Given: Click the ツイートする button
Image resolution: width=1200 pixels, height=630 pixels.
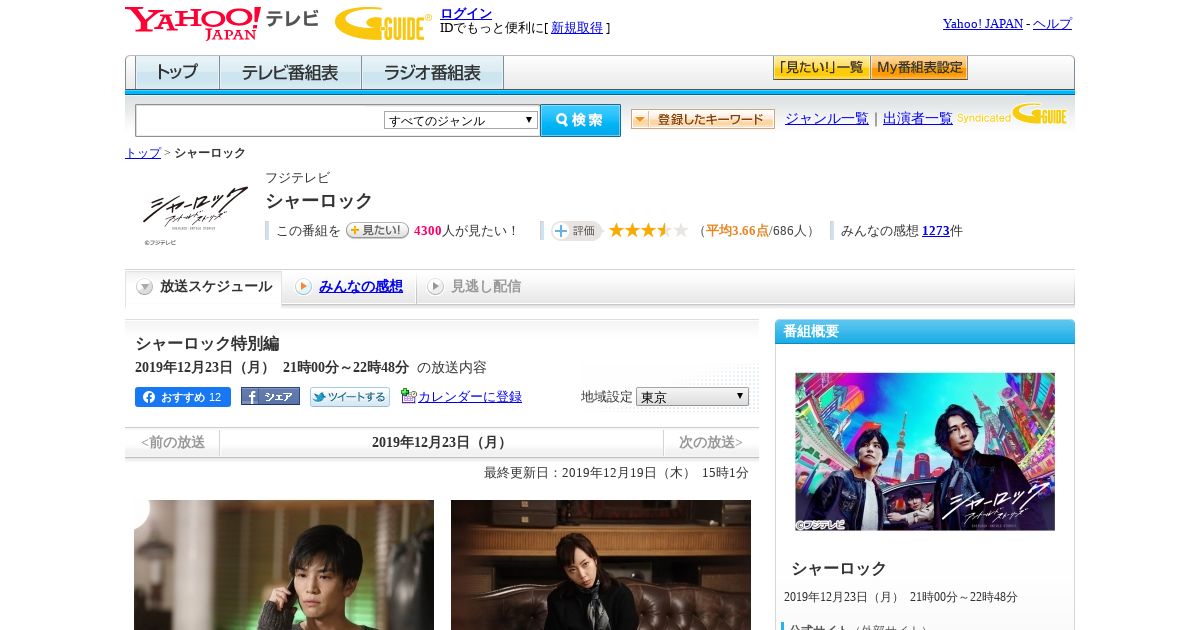Looking at the screenshot, I should tap(350, 397).
